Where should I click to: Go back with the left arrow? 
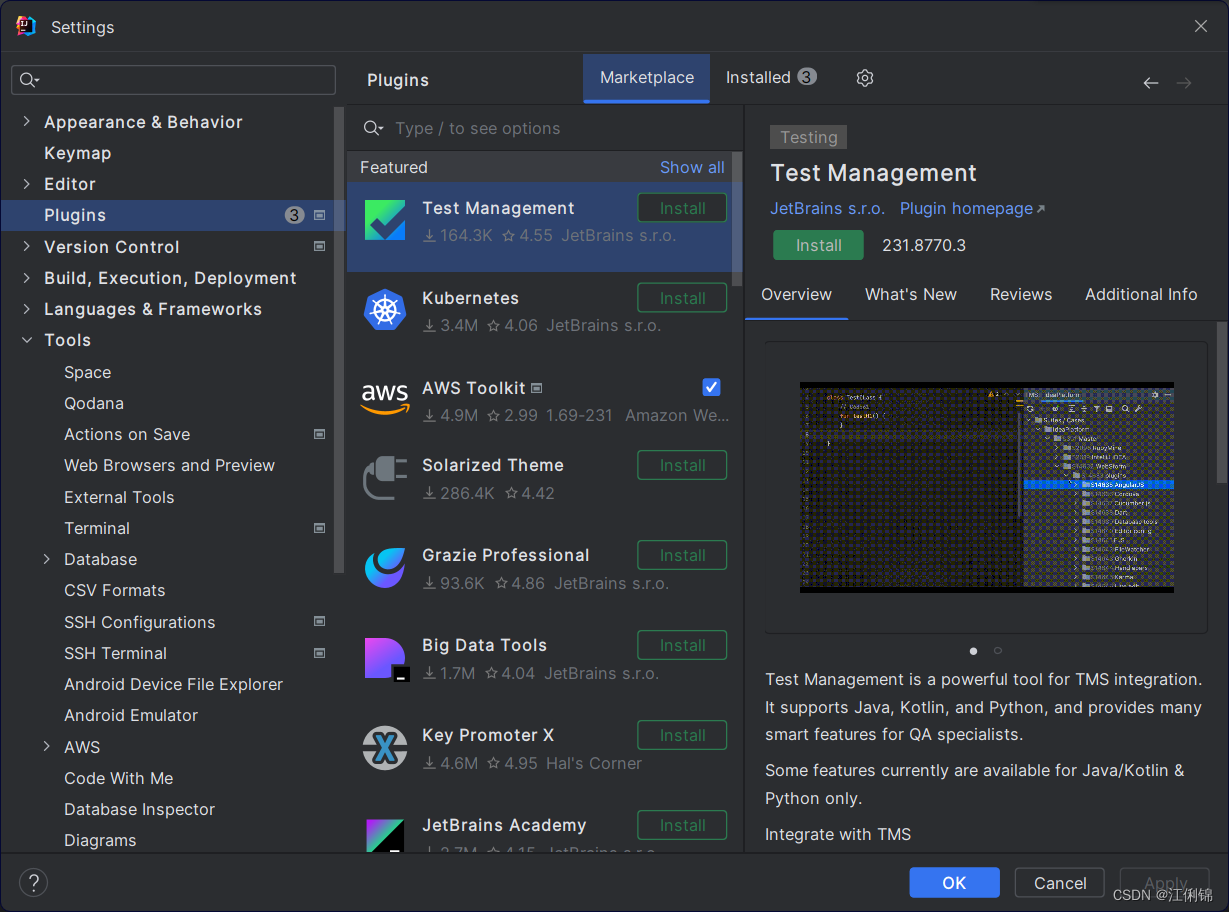[1151, 83]
